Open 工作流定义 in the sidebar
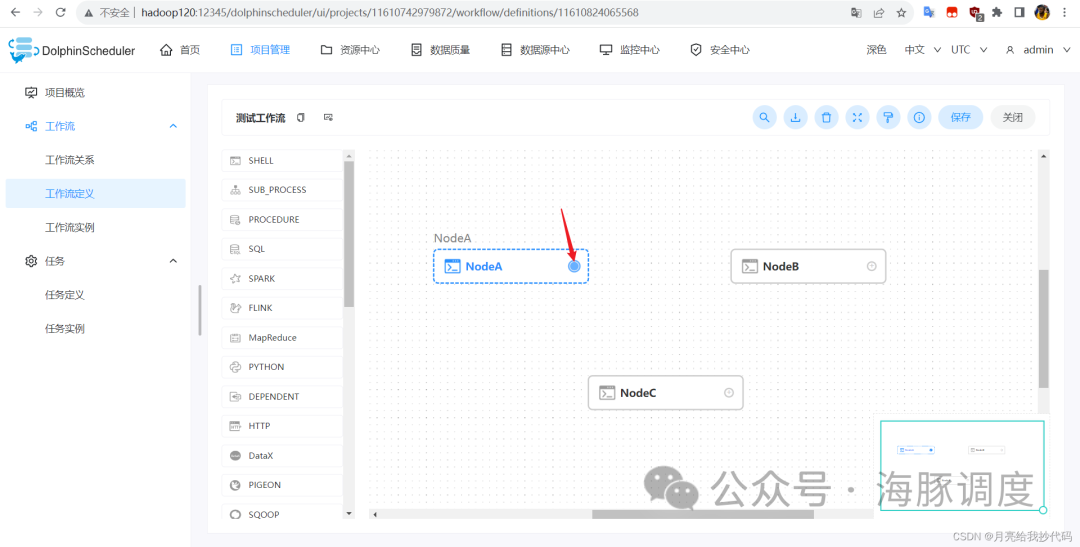The width and height of the screenshot is (1080, 547). click(x=95, y=194)
